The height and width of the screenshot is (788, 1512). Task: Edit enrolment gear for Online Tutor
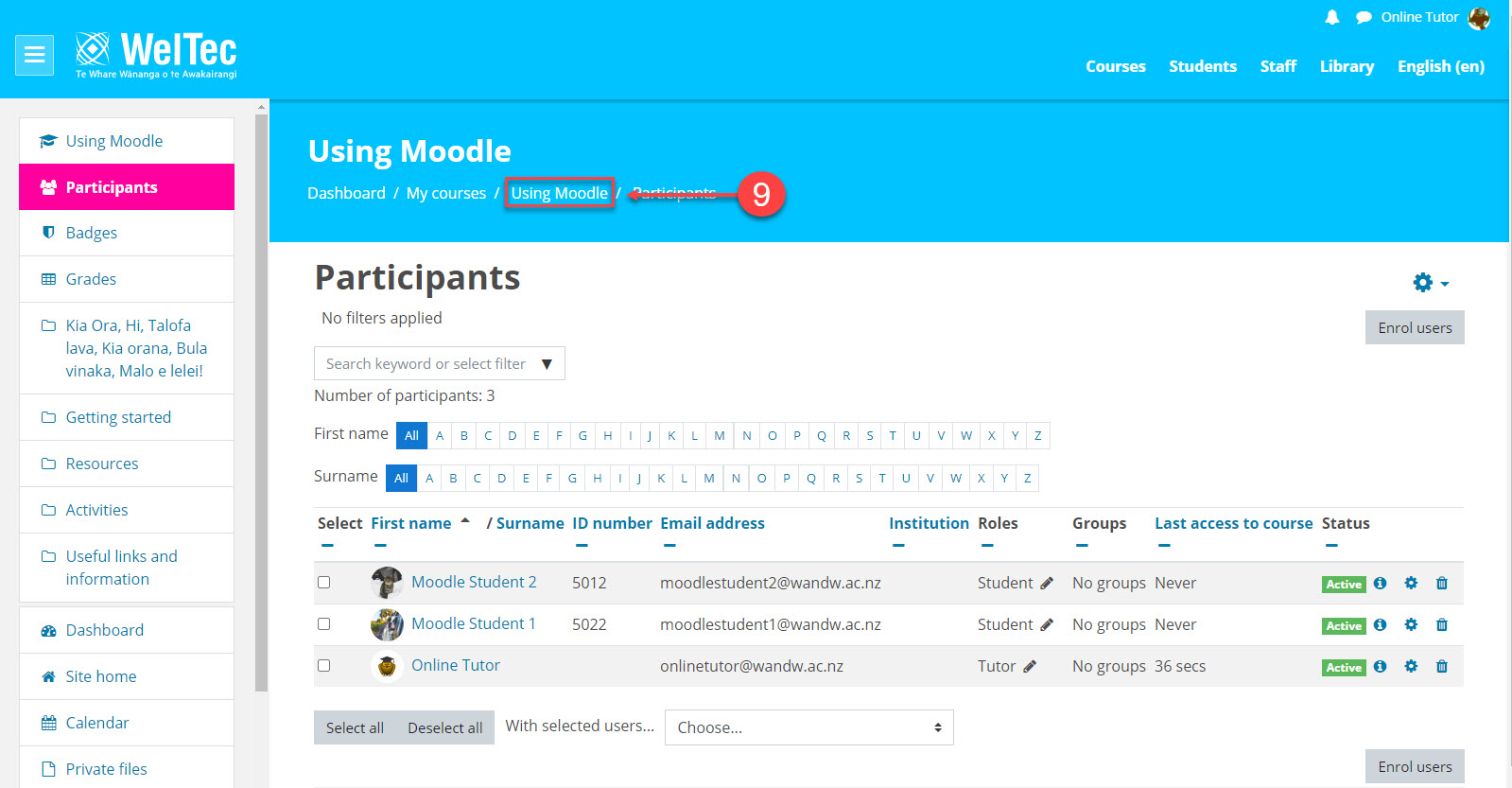coord(1411,666)
